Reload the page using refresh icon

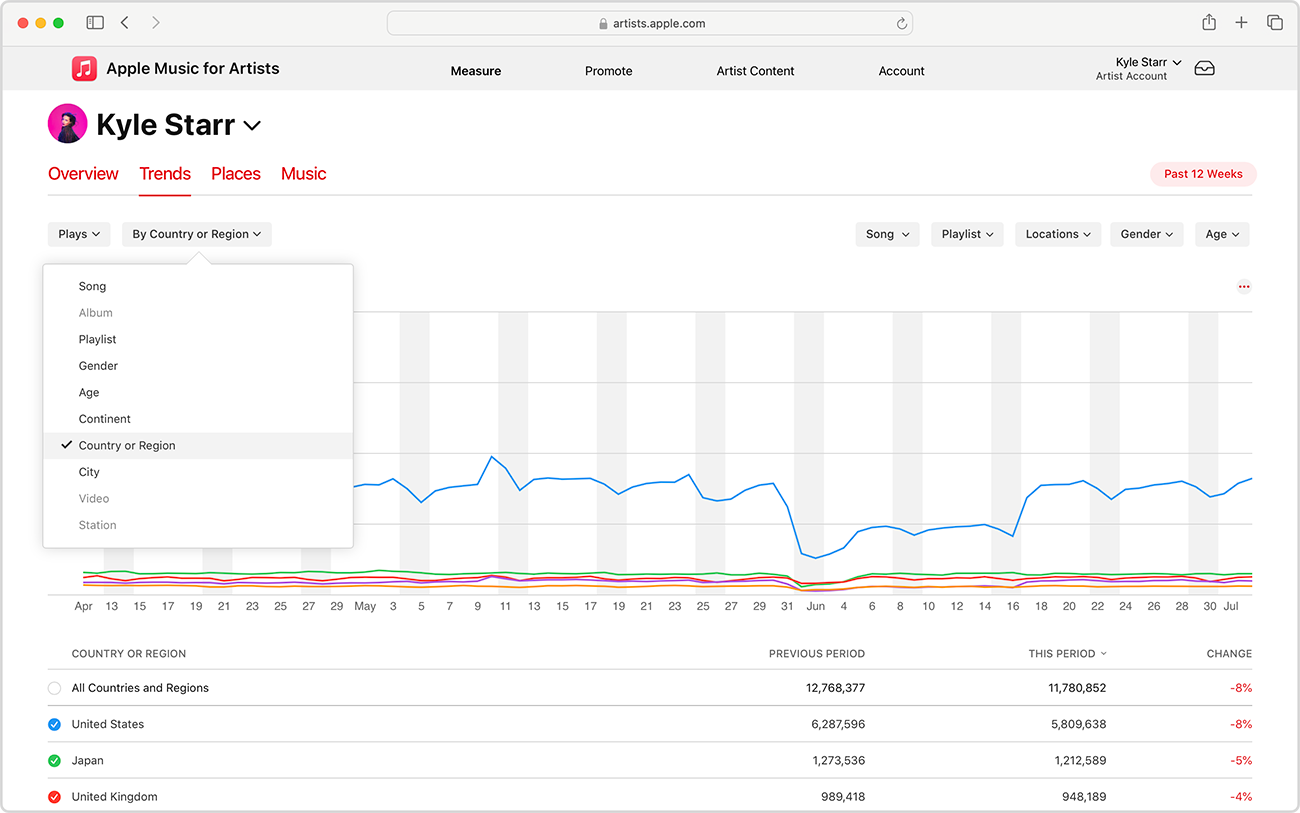901,24
